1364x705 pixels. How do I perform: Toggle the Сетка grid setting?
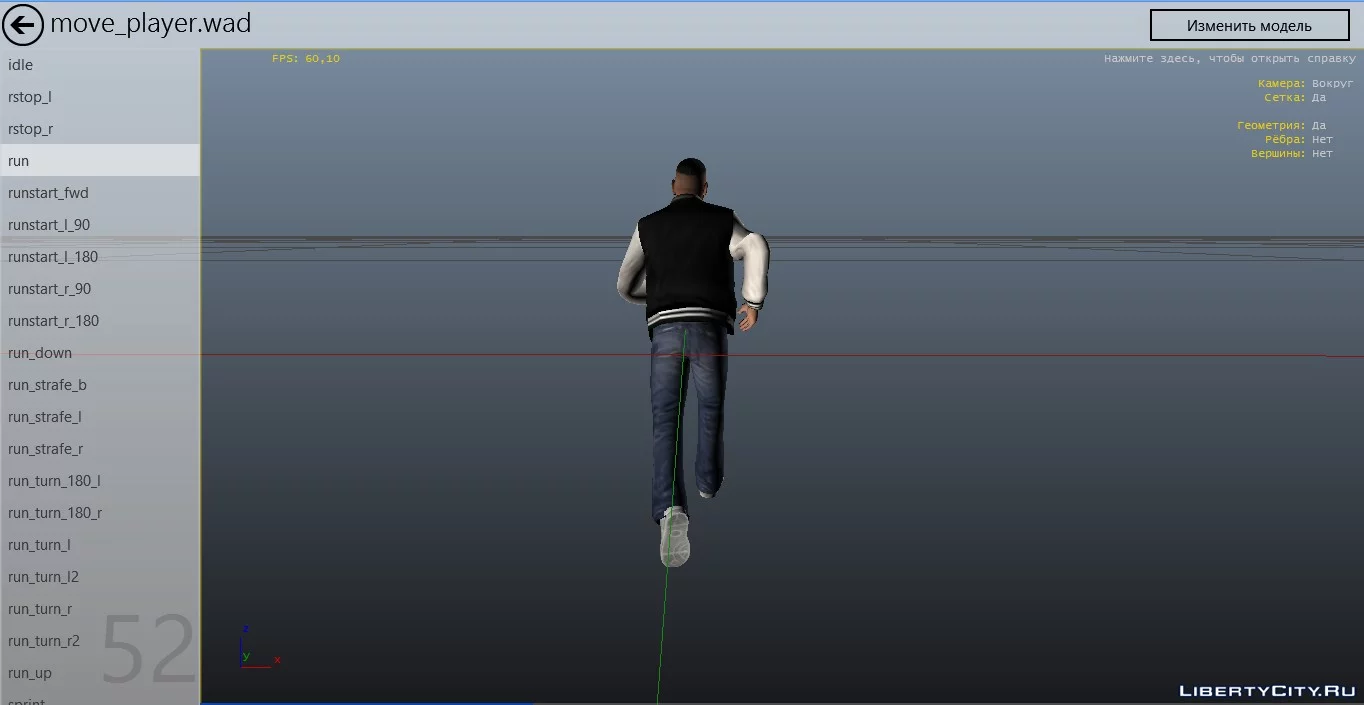coord(1295,98)
